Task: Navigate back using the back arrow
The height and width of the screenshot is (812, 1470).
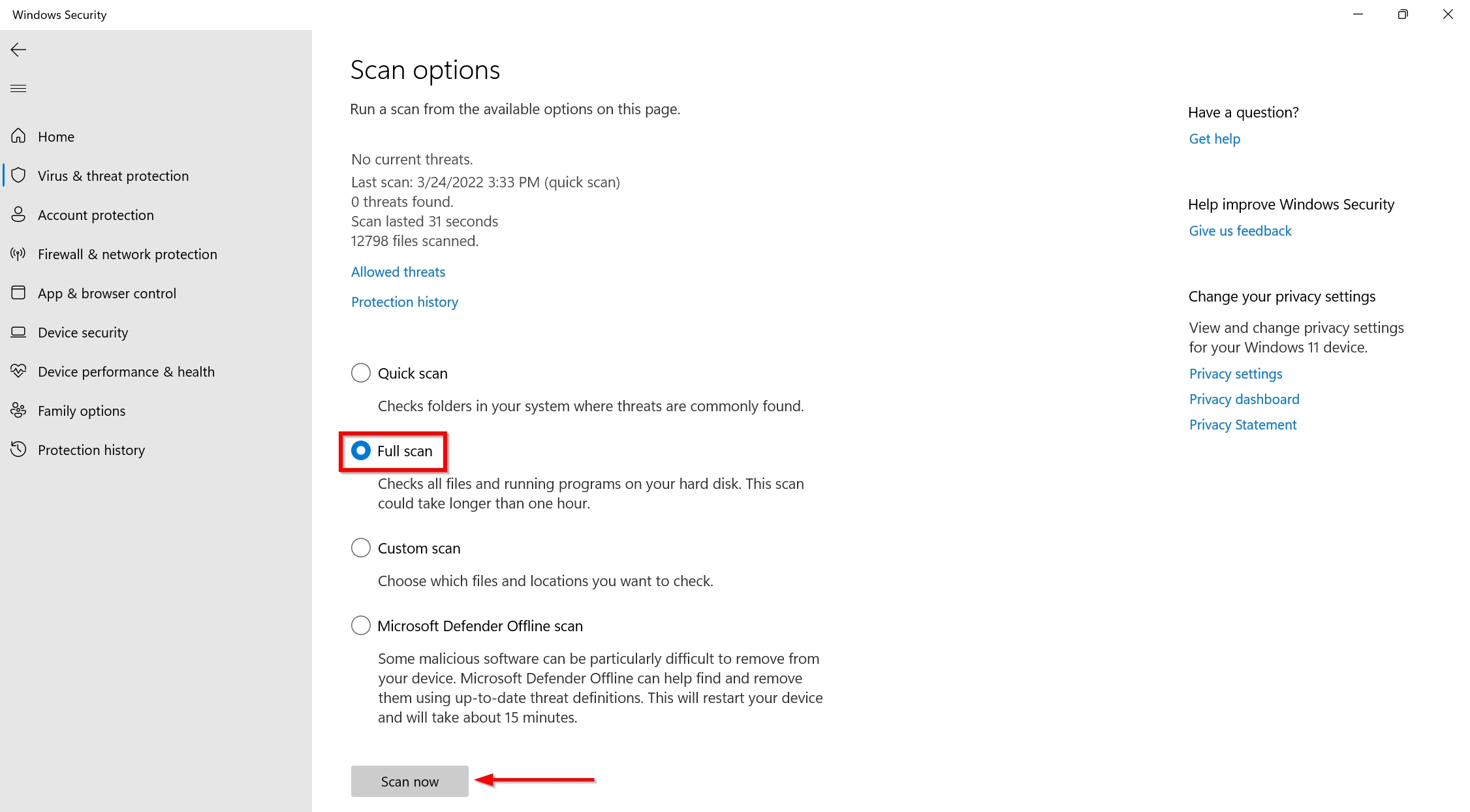Action: tap(19, 49)
